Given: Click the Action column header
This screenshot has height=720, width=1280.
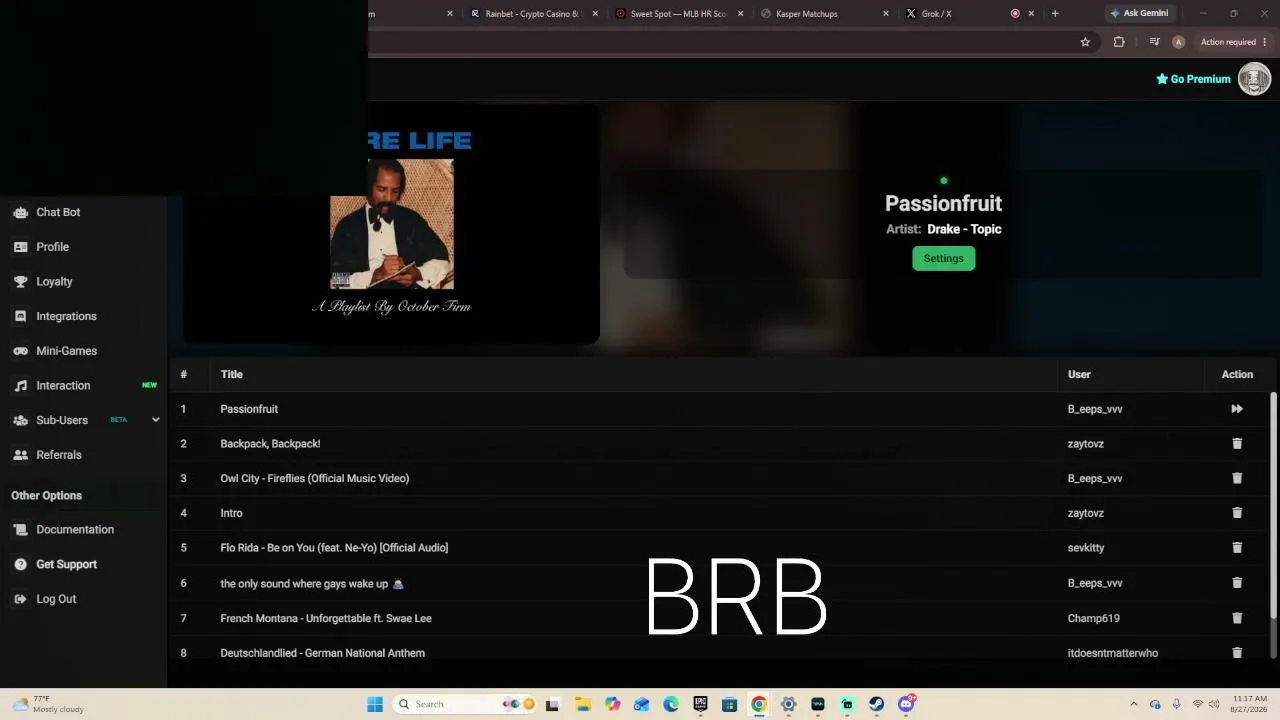Looking at the screenshot, I should coord(1237,375).
